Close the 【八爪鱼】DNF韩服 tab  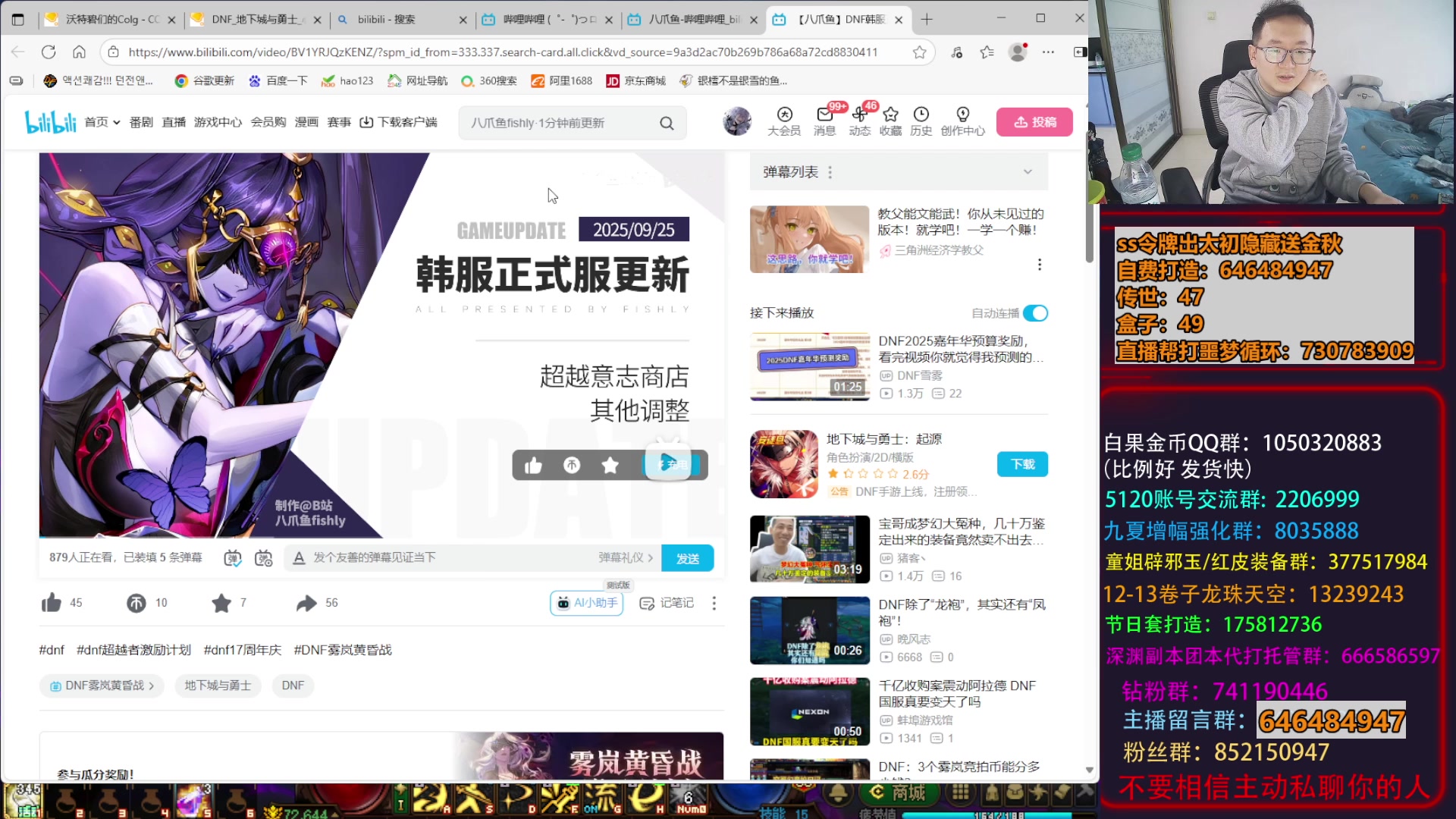pyautogui.click(x=899, y=20)
